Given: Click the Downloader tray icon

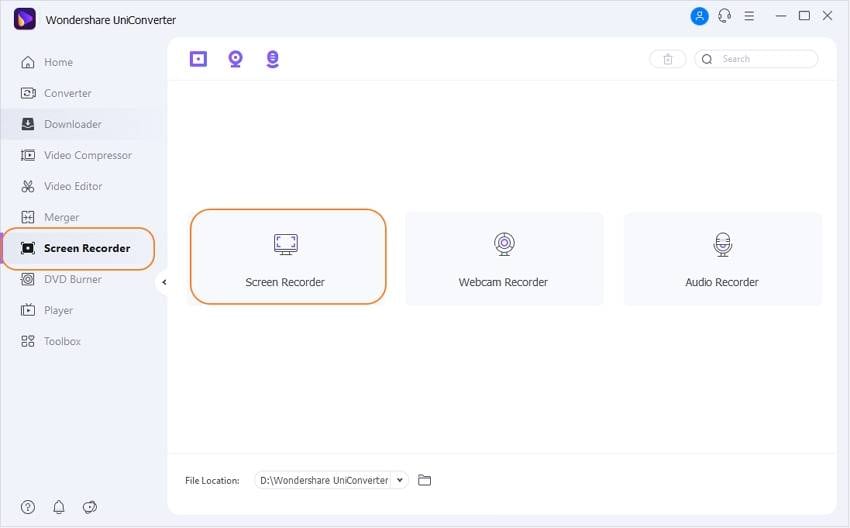Looking at the screenshot, I should (28, 124).
